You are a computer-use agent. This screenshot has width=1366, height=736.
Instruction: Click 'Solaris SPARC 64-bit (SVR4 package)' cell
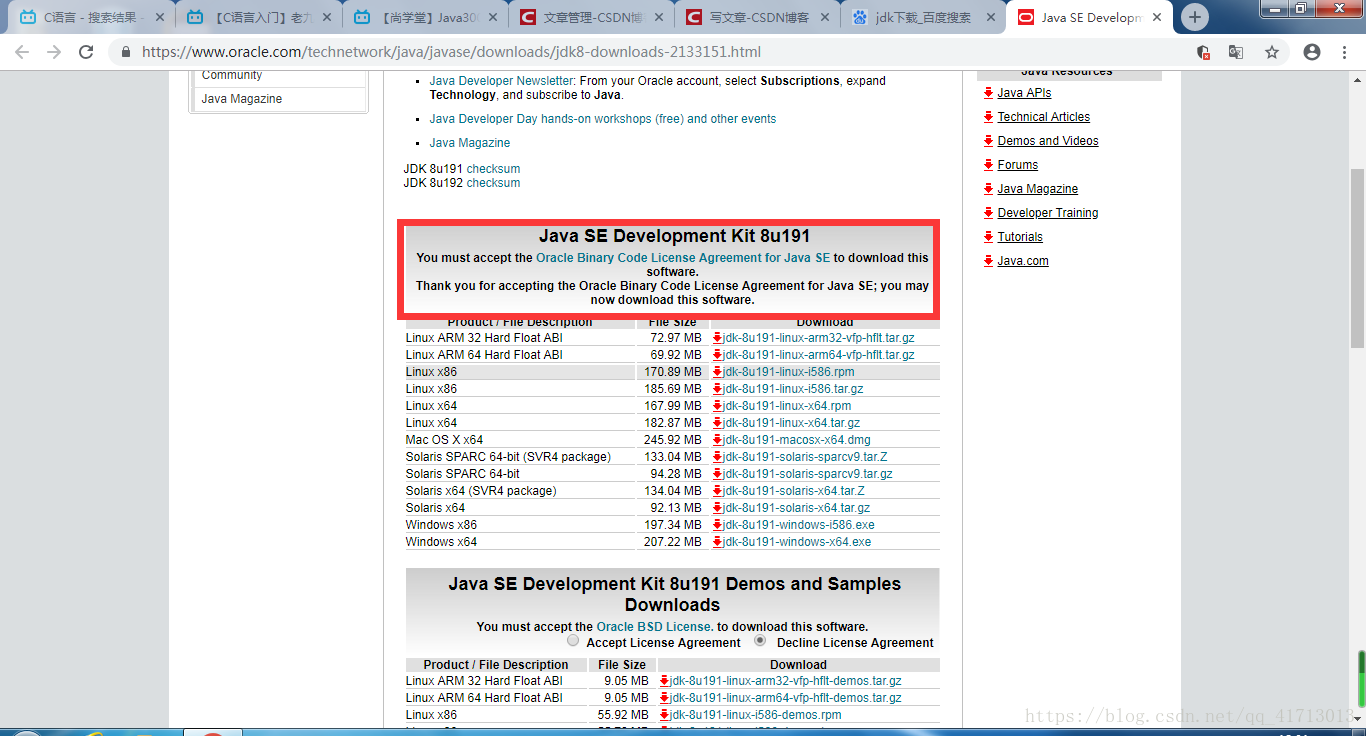coord(520,457)
